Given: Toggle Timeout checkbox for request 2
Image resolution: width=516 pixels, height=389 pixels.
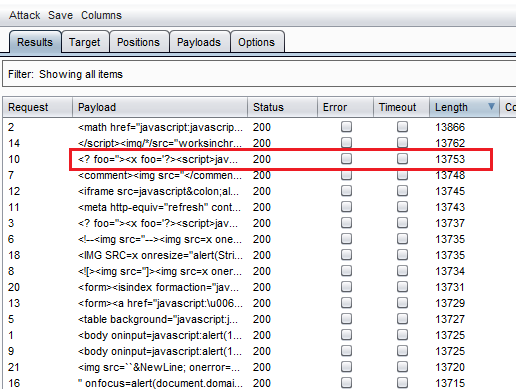Looking at the screenshot, I should 402,127.
